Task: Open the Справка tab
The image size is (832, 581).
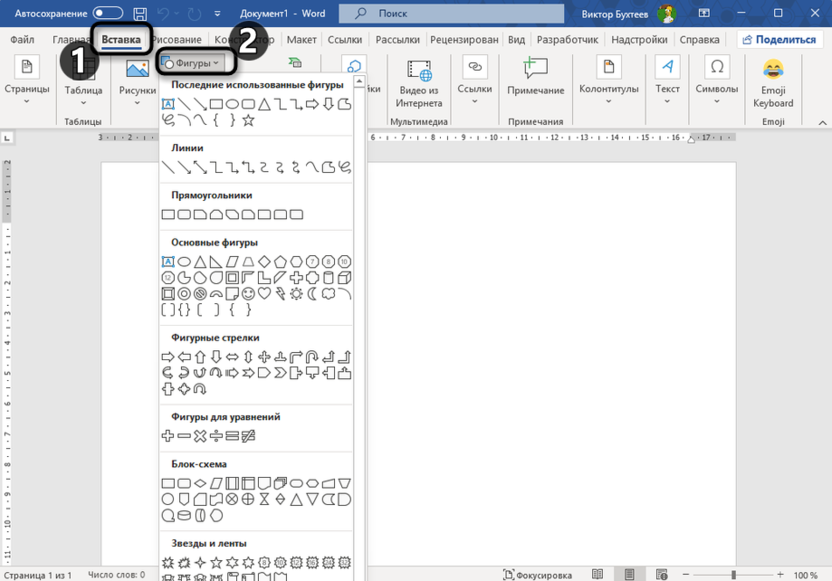Action: tap(699, 40)
